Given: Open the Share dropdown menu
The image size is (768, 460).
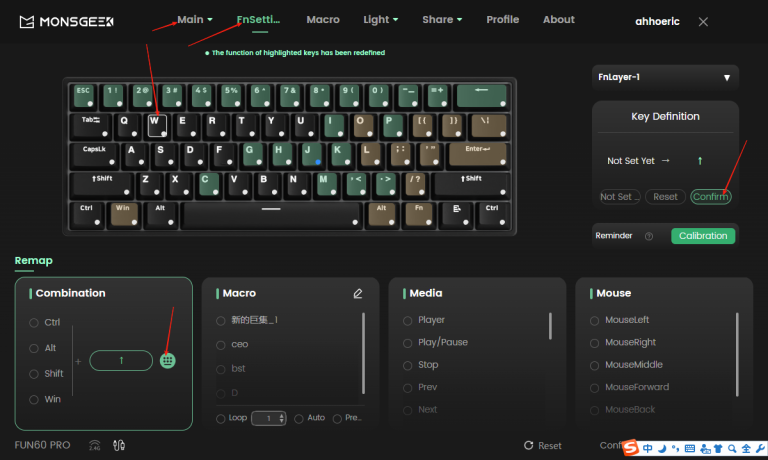Looking at the screenshot, I should pos(442,20).
